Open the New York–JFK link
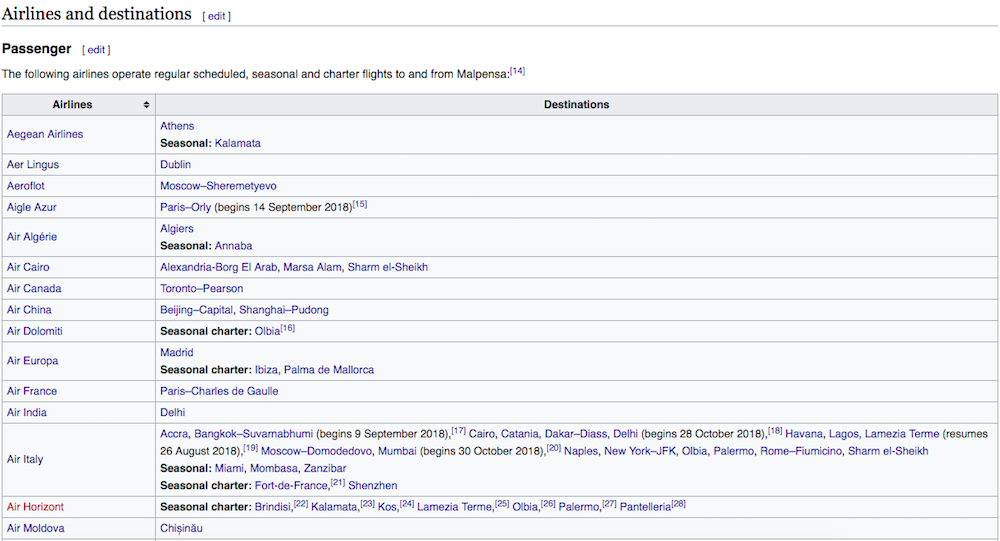1000x541 pixels. 640,451
